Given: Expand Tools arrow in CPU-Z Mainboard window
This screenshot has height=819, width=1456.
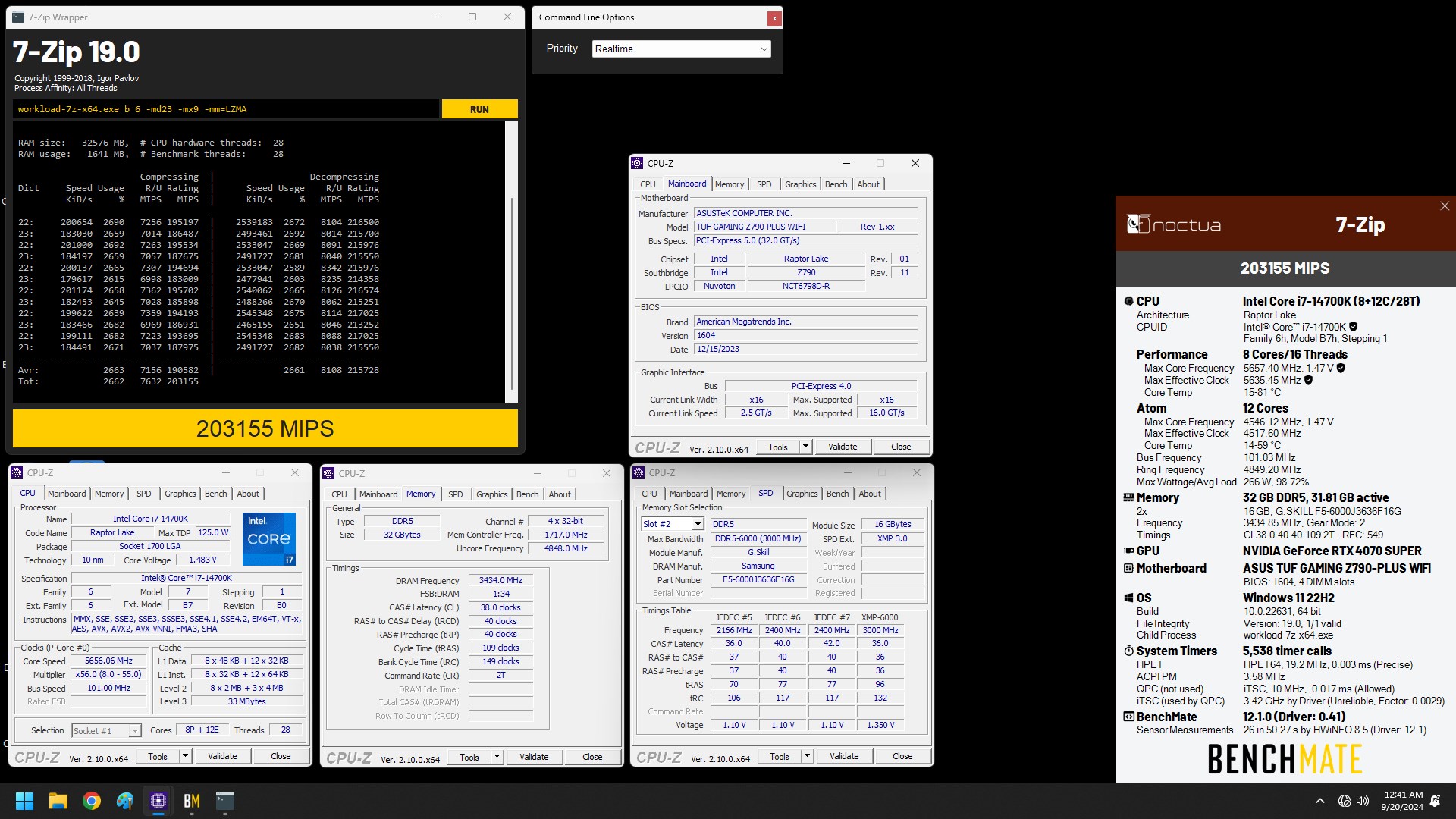Looking at the screenshot, I should click(x=805, y=447).
